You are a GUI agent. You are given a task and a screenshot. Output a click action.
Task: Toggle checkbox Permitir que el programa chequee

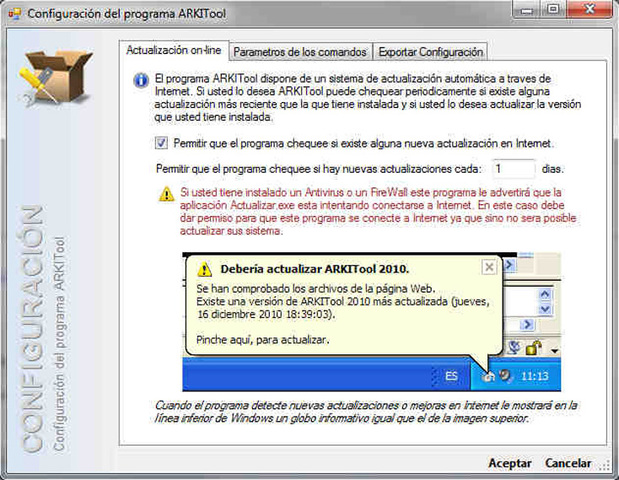click(161, 142)
